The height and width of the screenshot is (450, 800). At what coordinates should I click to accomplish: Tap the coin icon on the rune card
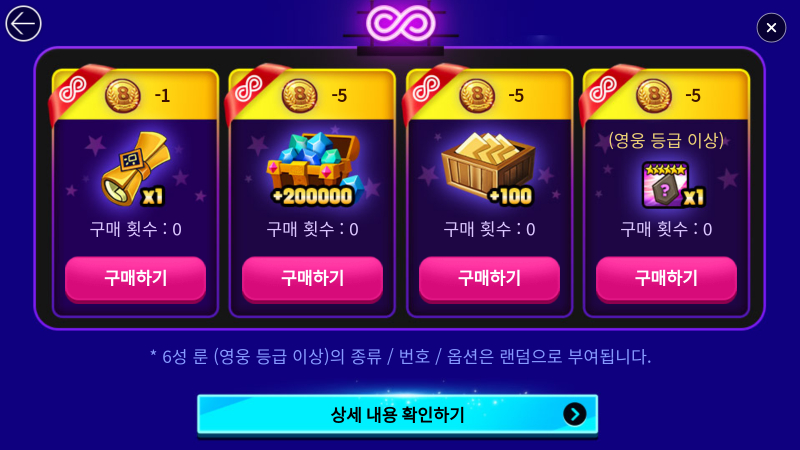coord(654,96)
